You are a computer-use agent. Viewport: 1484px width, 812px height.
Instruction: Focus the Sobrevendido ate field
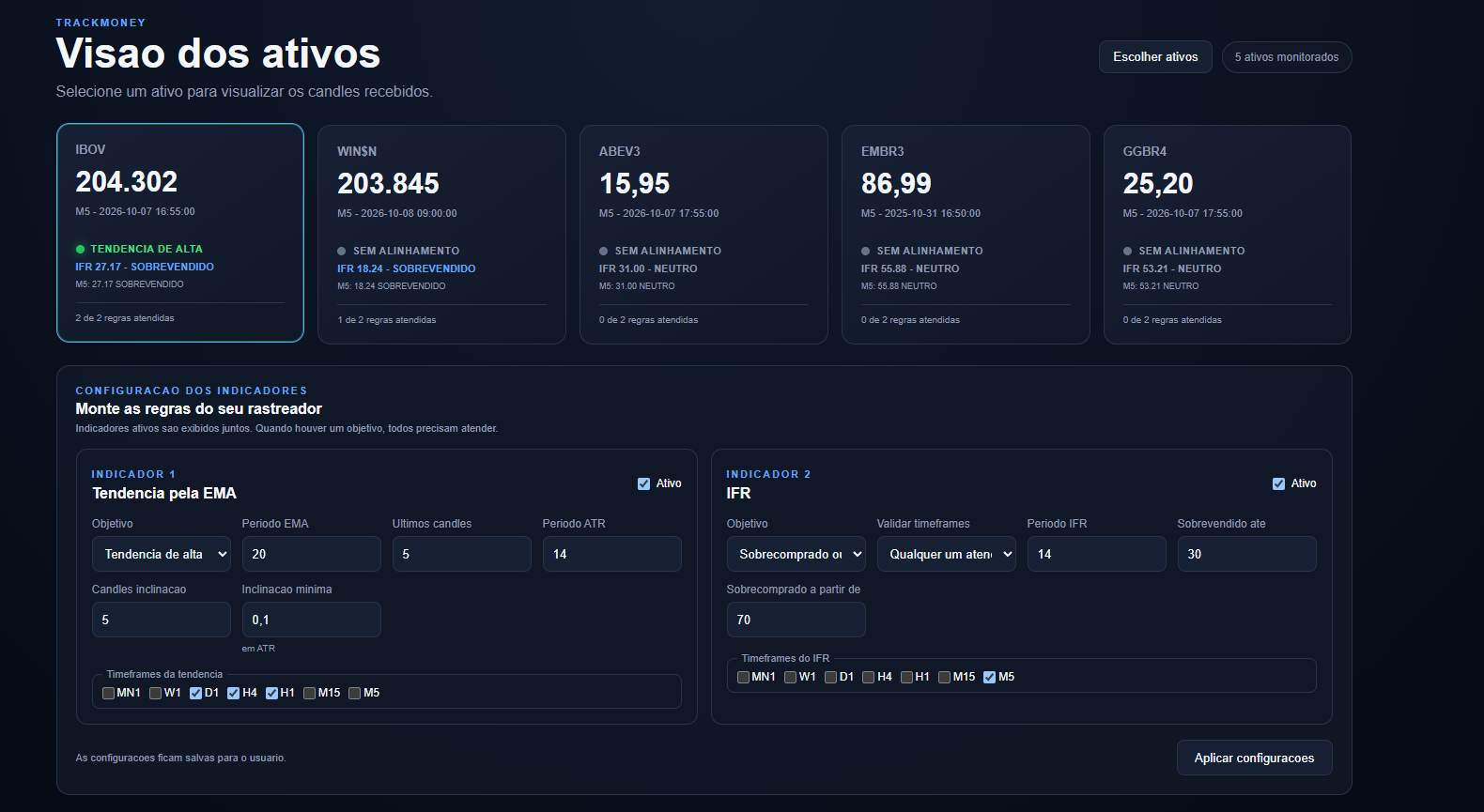[x=1247, y=554]
